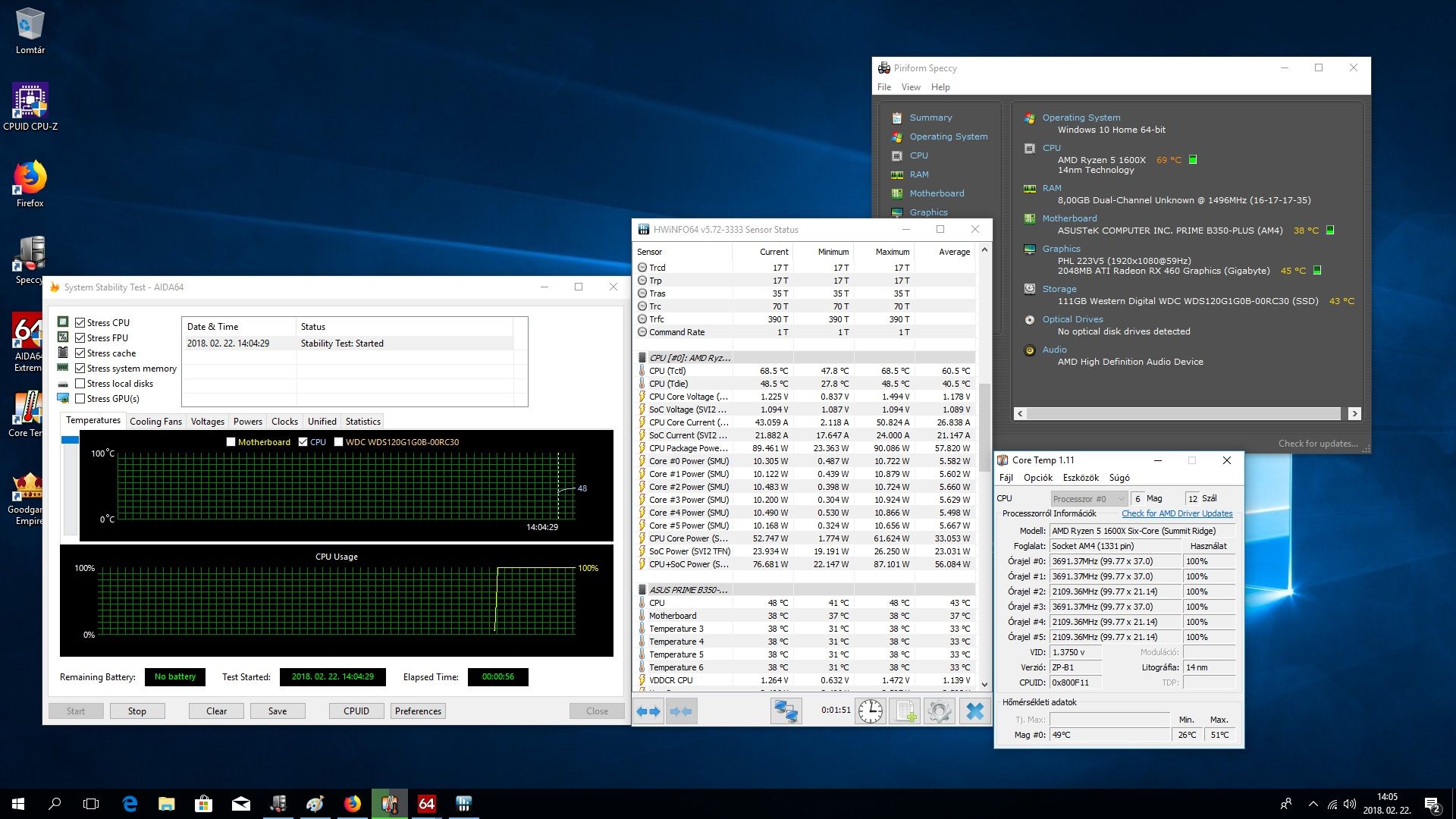Uncheck Stress CPU in AIDA64
Image resolution: width=1456 pixels, height=819 pixels.
[x=80, y=323]
